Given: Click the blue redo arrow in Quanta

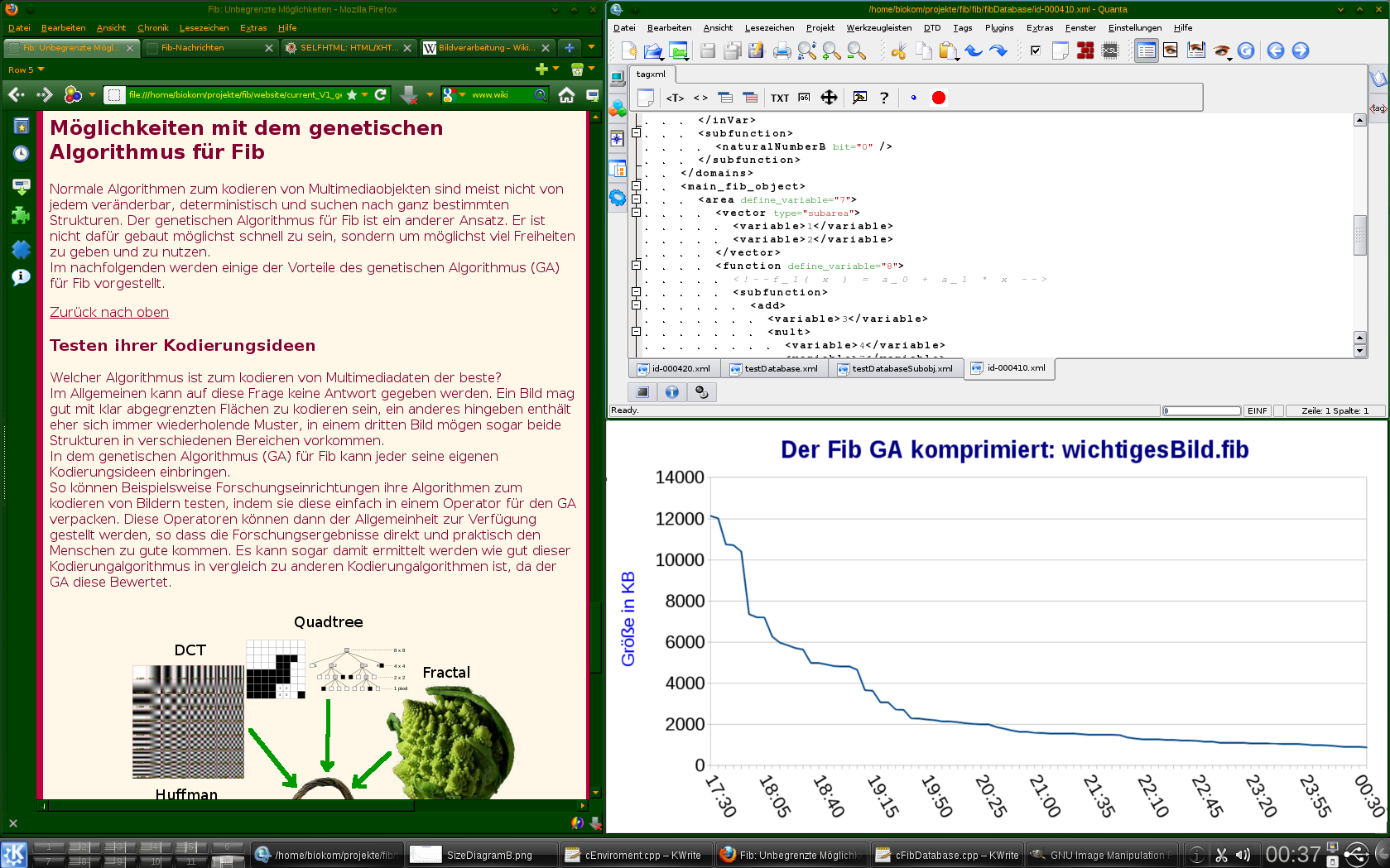Looking at the screenshot, I should tap(998, 51).
